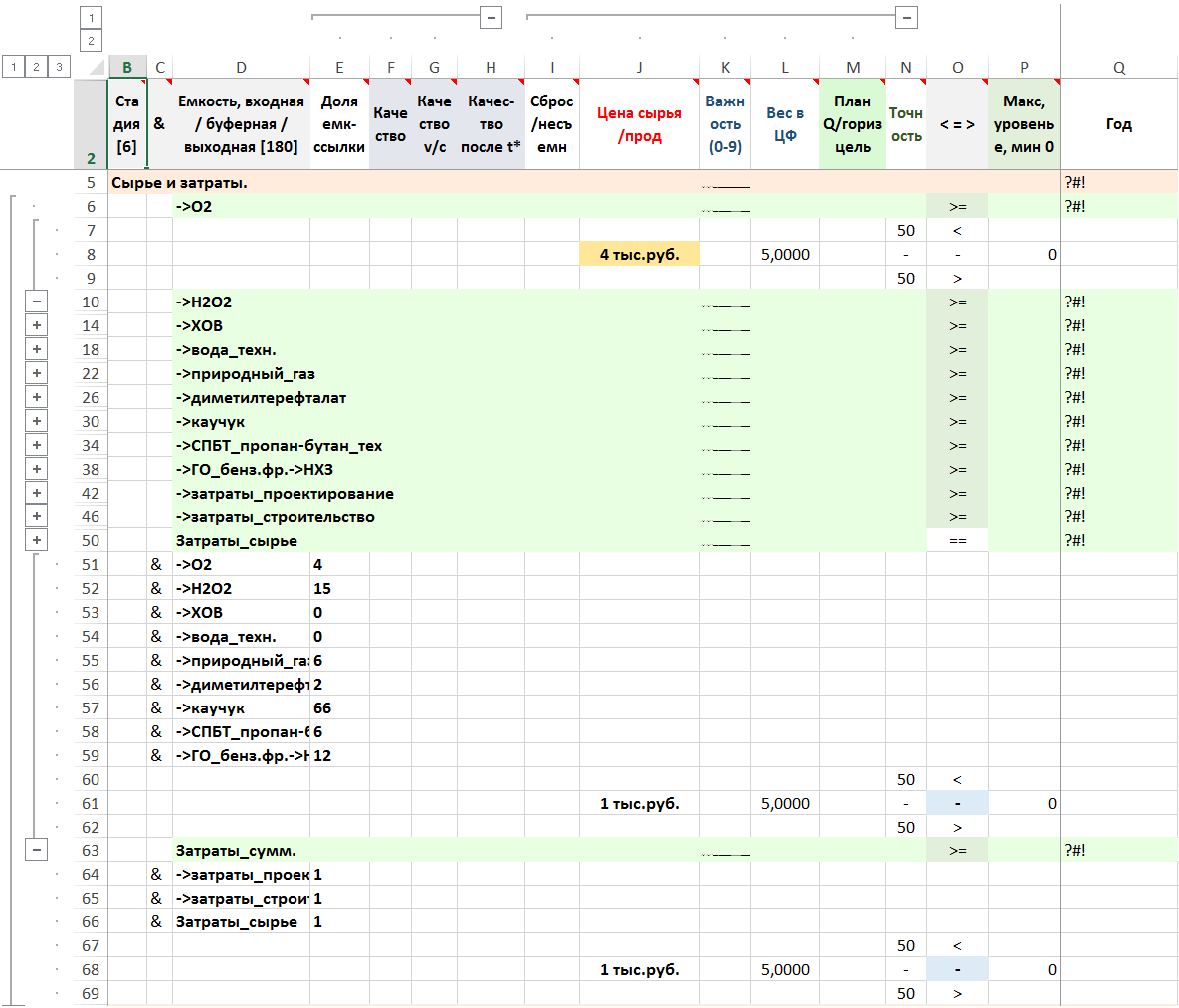The image size is (1179, 1008).
Task: Select column Q header
Action: click(1119, 68)
